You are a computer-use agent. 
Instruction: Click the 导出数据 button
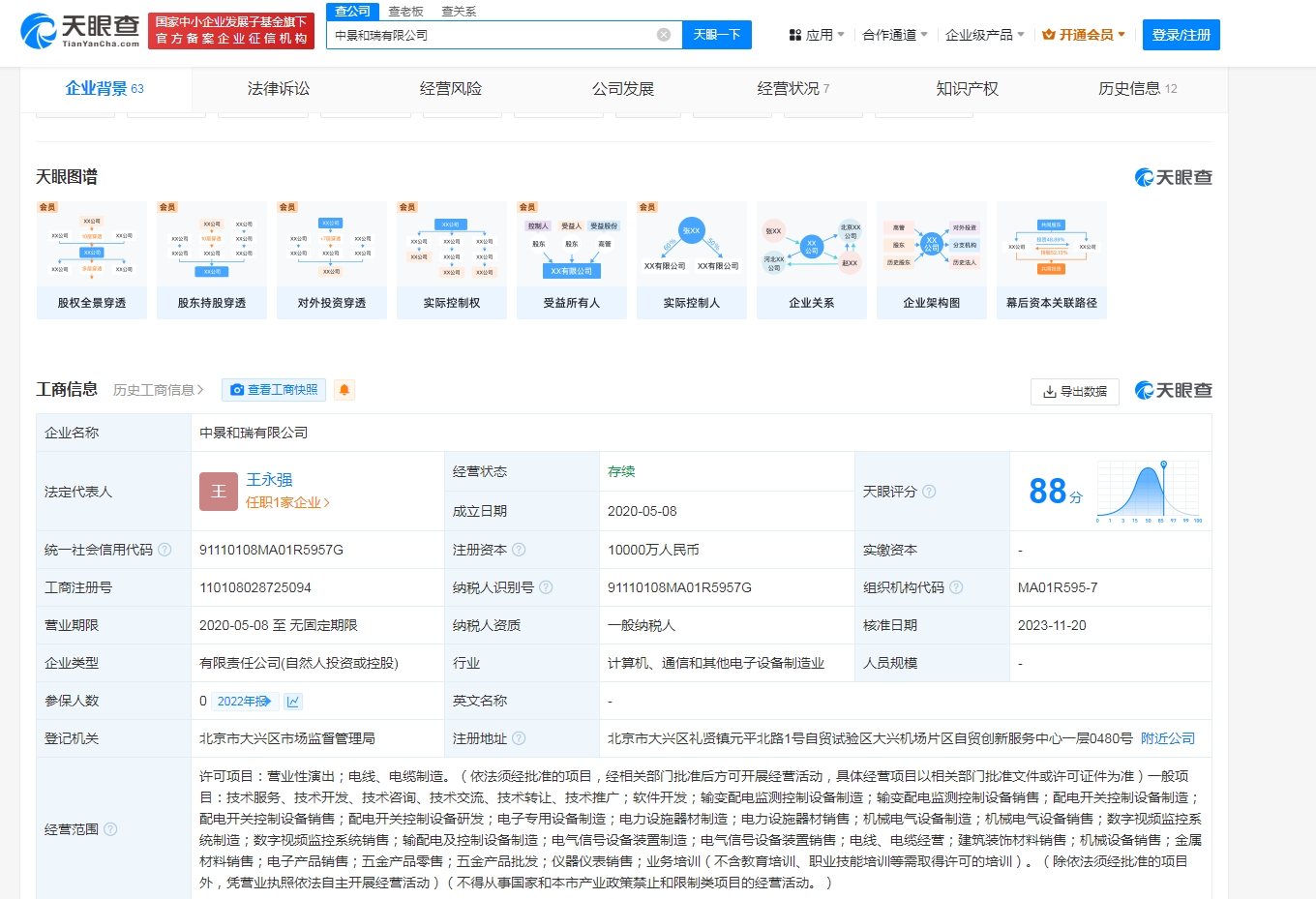click(x=1075, y=392)
